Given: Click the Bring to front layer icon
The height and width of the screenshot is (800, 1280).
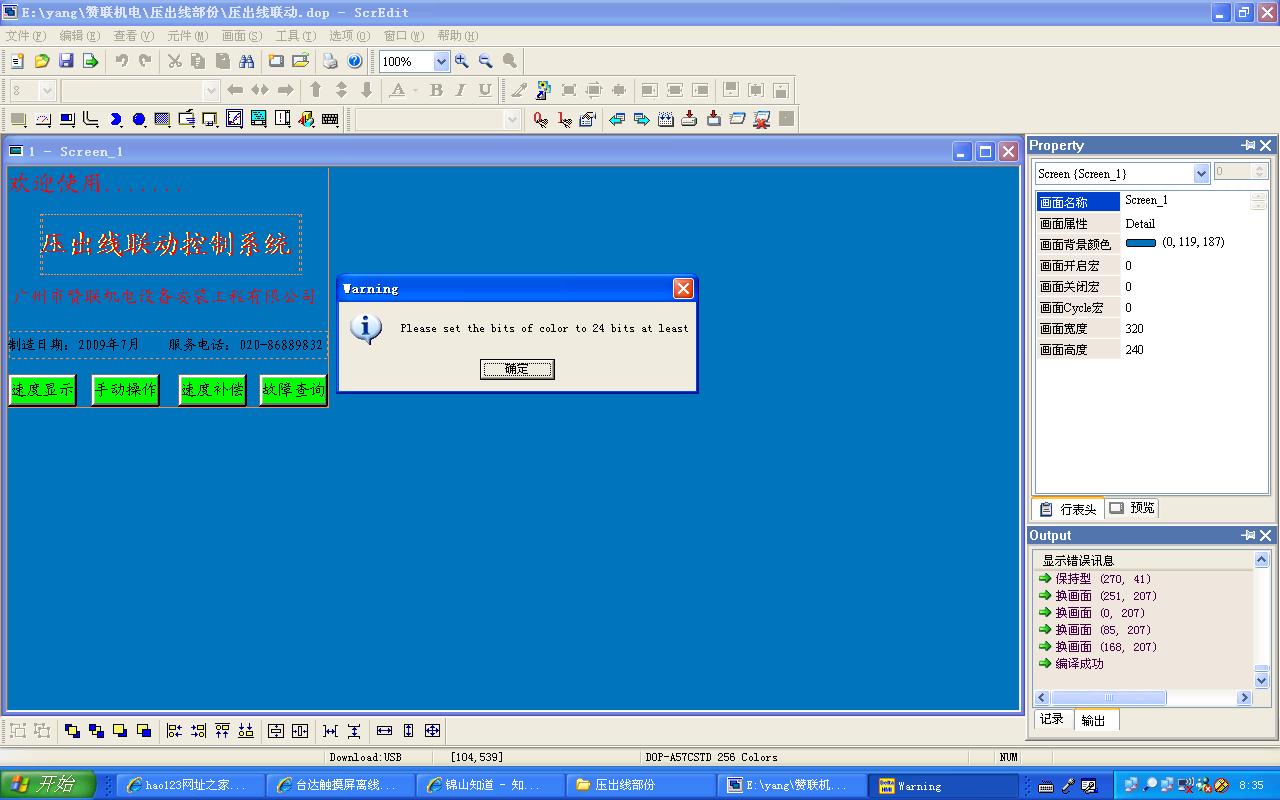Looking at the screenshot, I should tap(72, 731).
